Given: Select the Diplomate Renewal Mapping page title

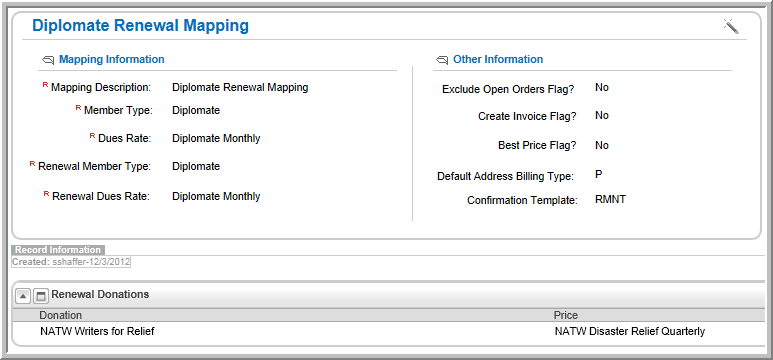Looking at the screenshot, I should (x=141, y=26).
